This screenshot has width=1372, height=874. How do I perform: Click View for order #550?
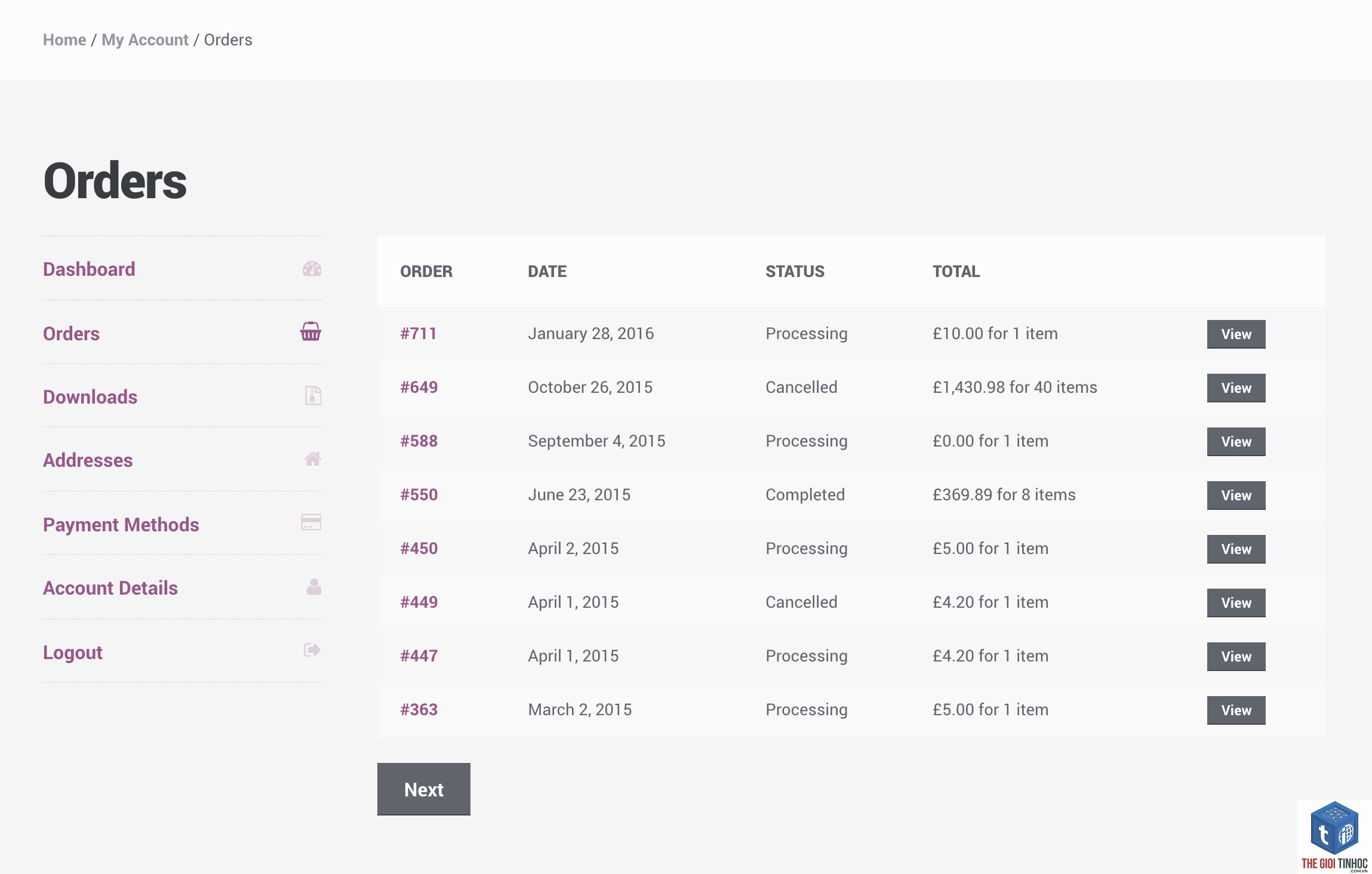click(1236, 496)
